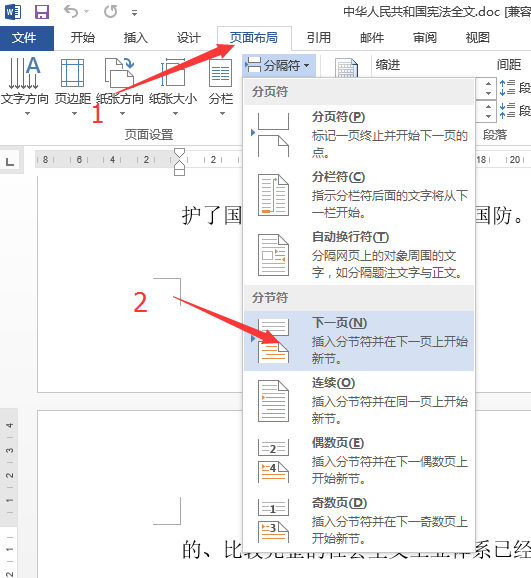Redo the last action
Image resolution: width=531 pixels, height=578 pixels.
click(110, 12)
